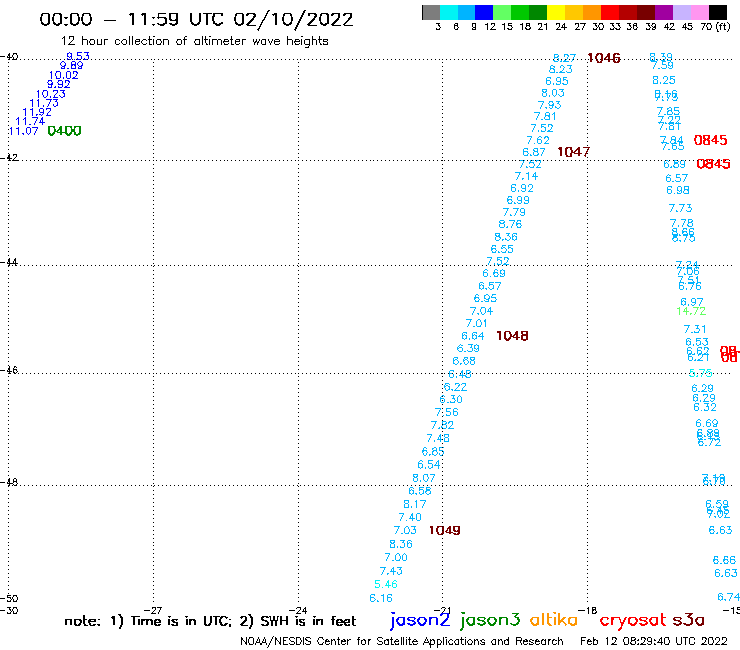The image size is (740, 650).
Task: Select the dark red s3a label
Action: pyautogui.click(x=688, y=620)
